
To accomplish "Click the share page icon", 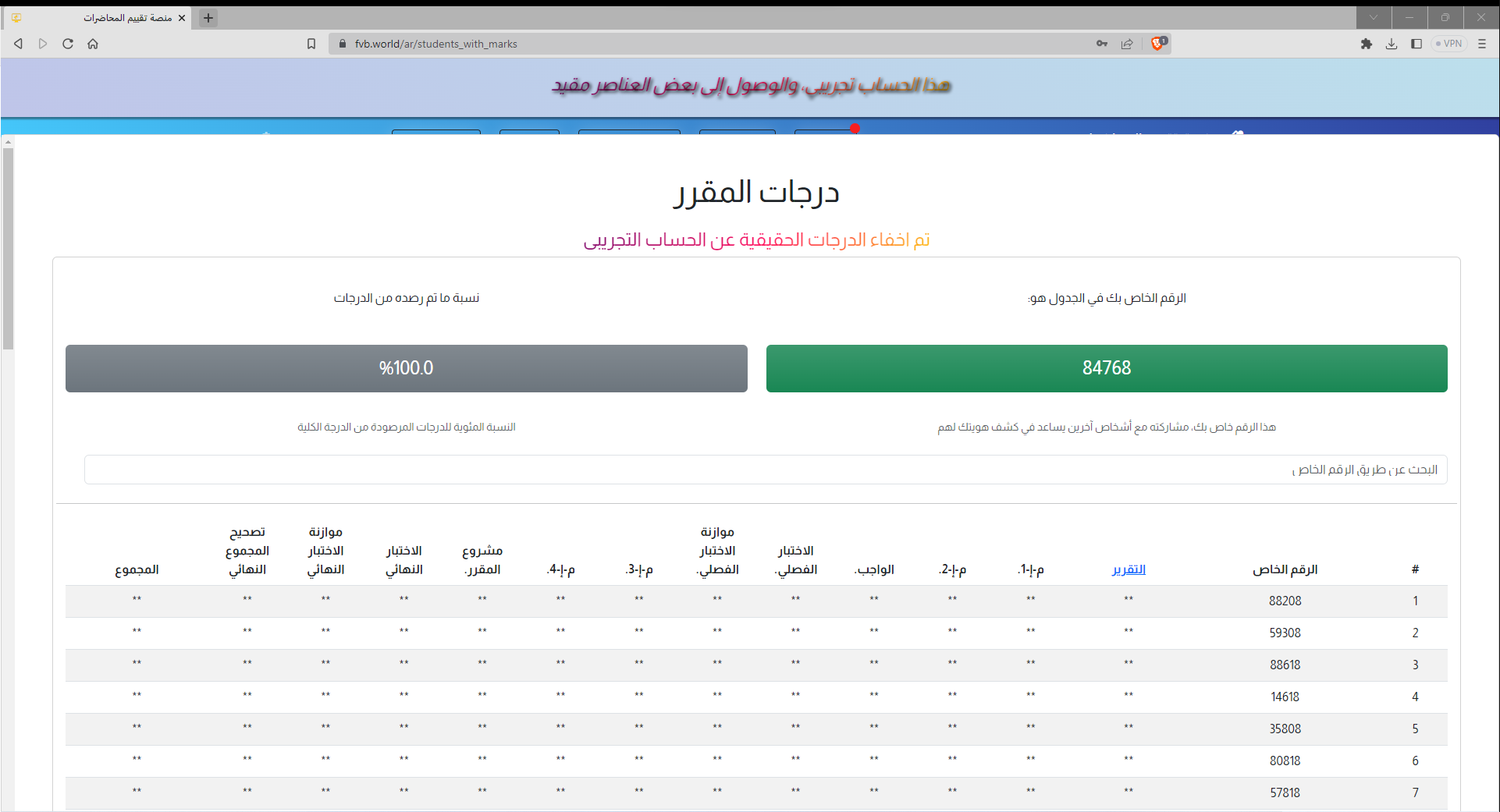I will click(x=1127, y=44).
